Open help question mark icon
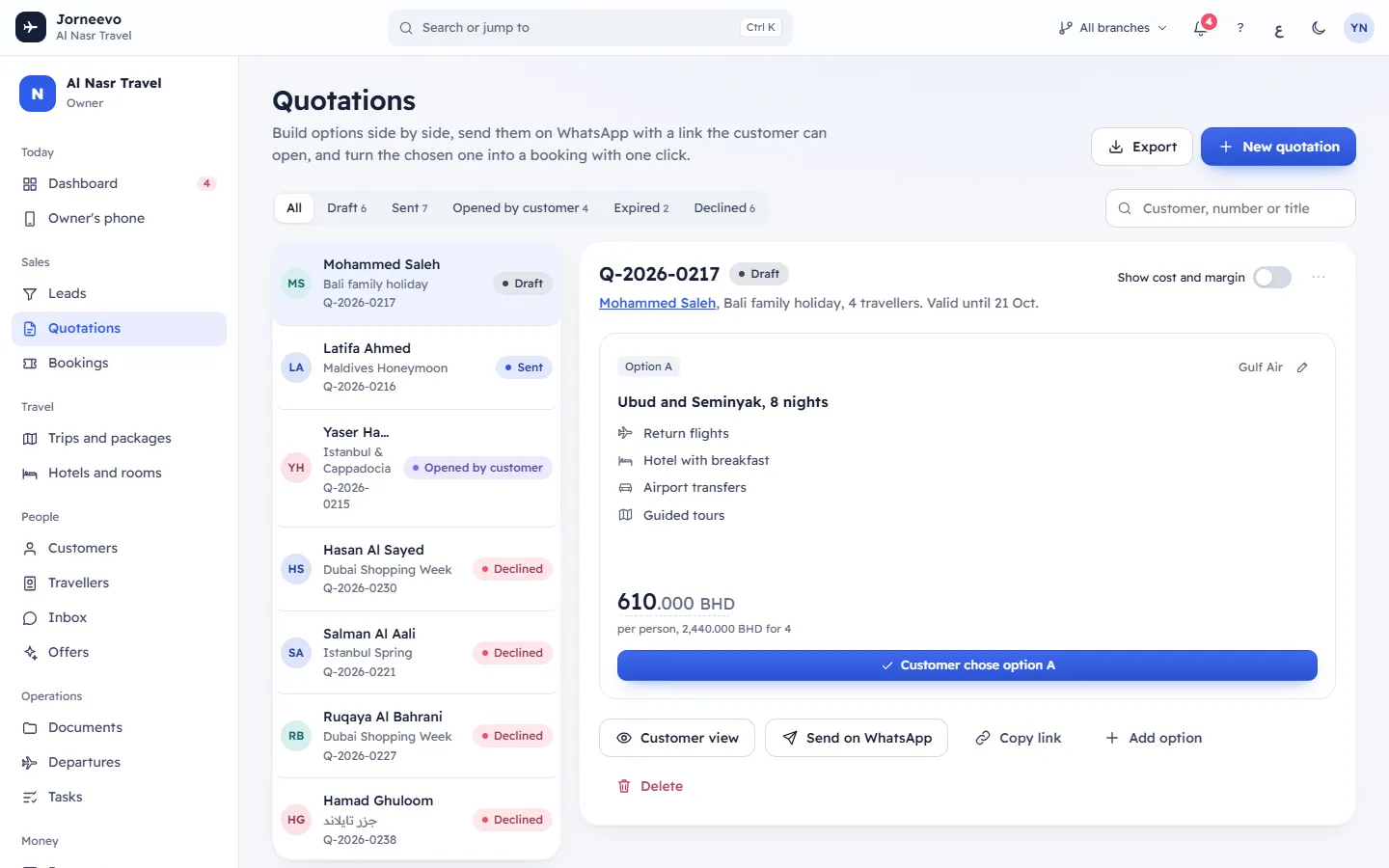This screenshot has width=1389, height=868. click(1240, 28)
